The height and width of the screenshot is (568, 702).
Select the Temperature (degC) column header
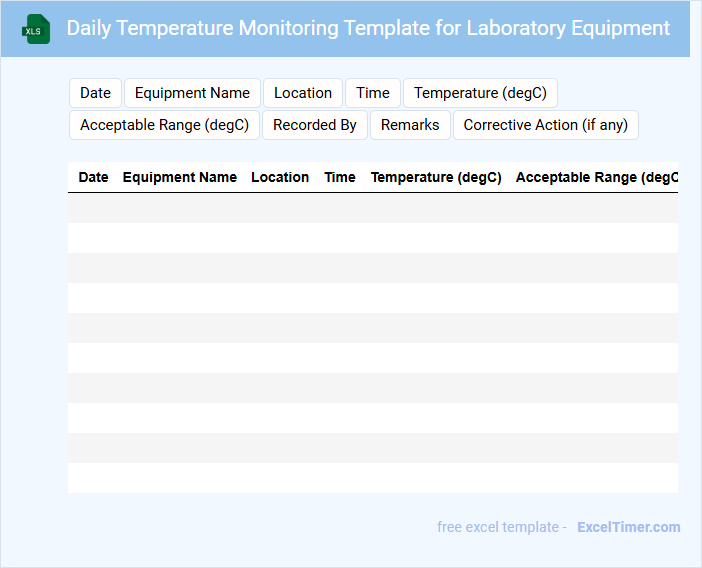coord(436,177)
